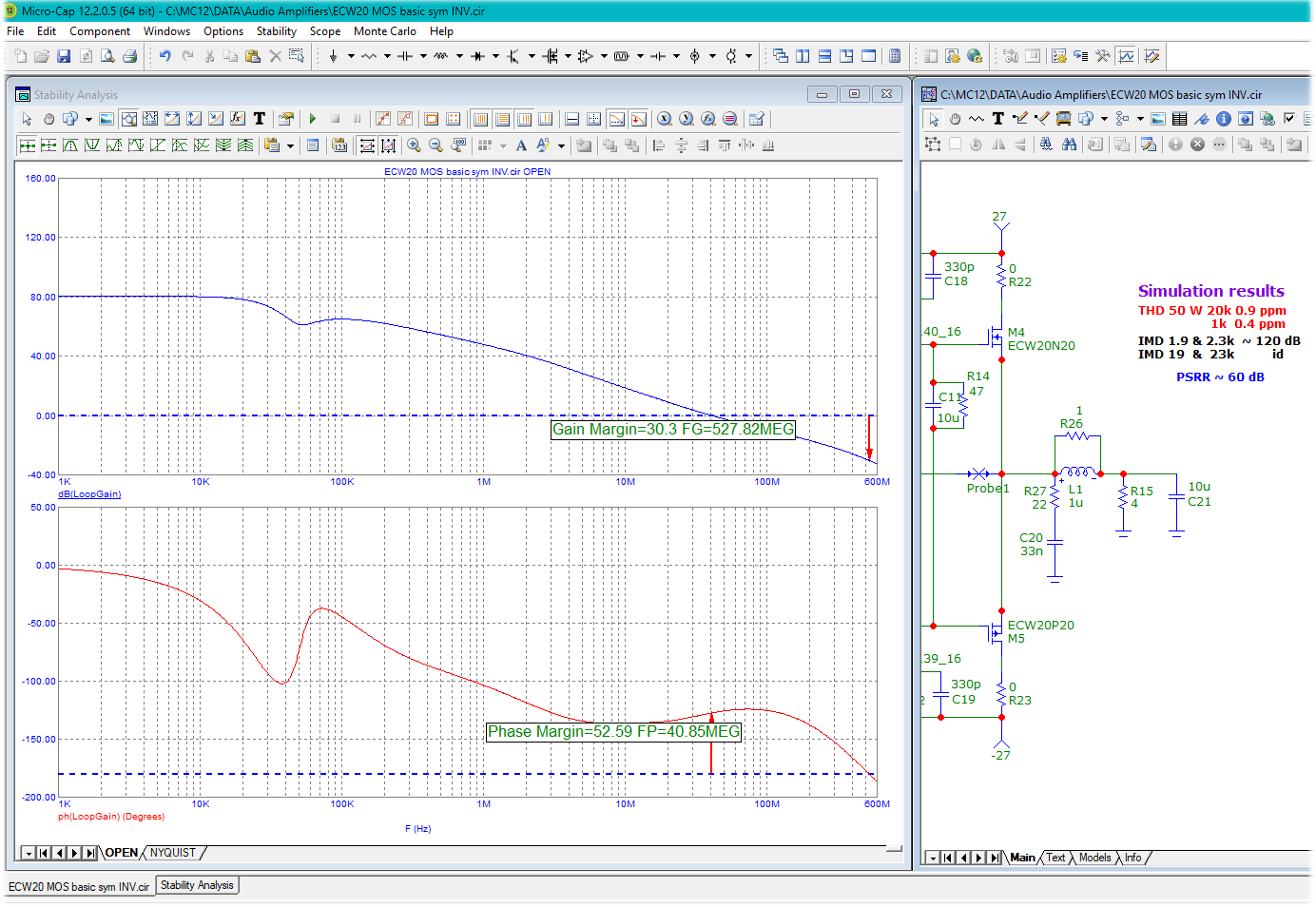Screen dimensions: 1316x907
Task: Open the resistor component dropdown arrow
Action: (387, 56)
